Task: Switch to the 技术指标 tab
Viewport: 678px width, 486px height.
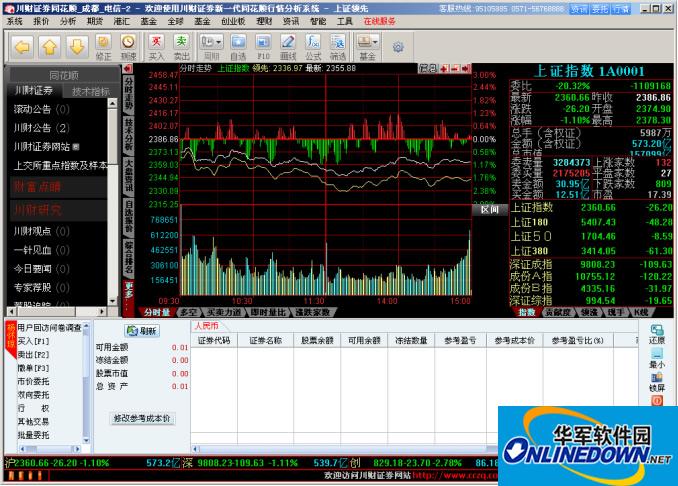Action: pyautogui.click(x=91, y=91)
